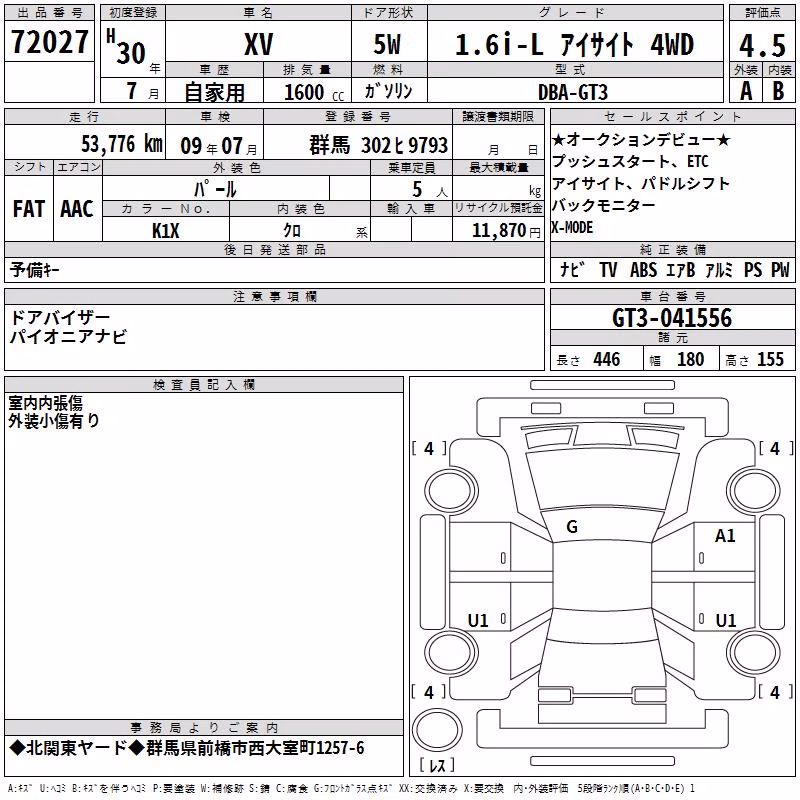Click A1 damage mark on diagram
This screenshot has width=800, height=800.
[x=725, y=536]
